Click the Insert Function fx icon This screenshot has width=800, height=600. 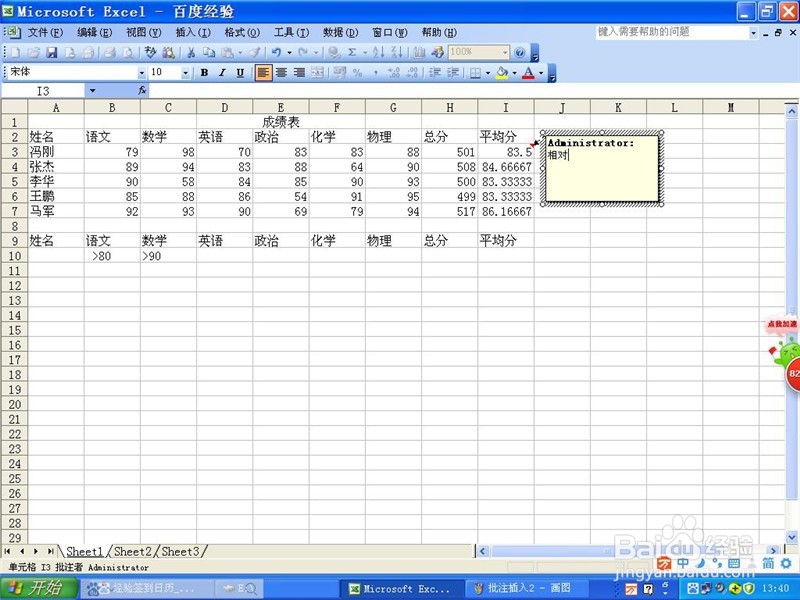[x=142, y=90]
